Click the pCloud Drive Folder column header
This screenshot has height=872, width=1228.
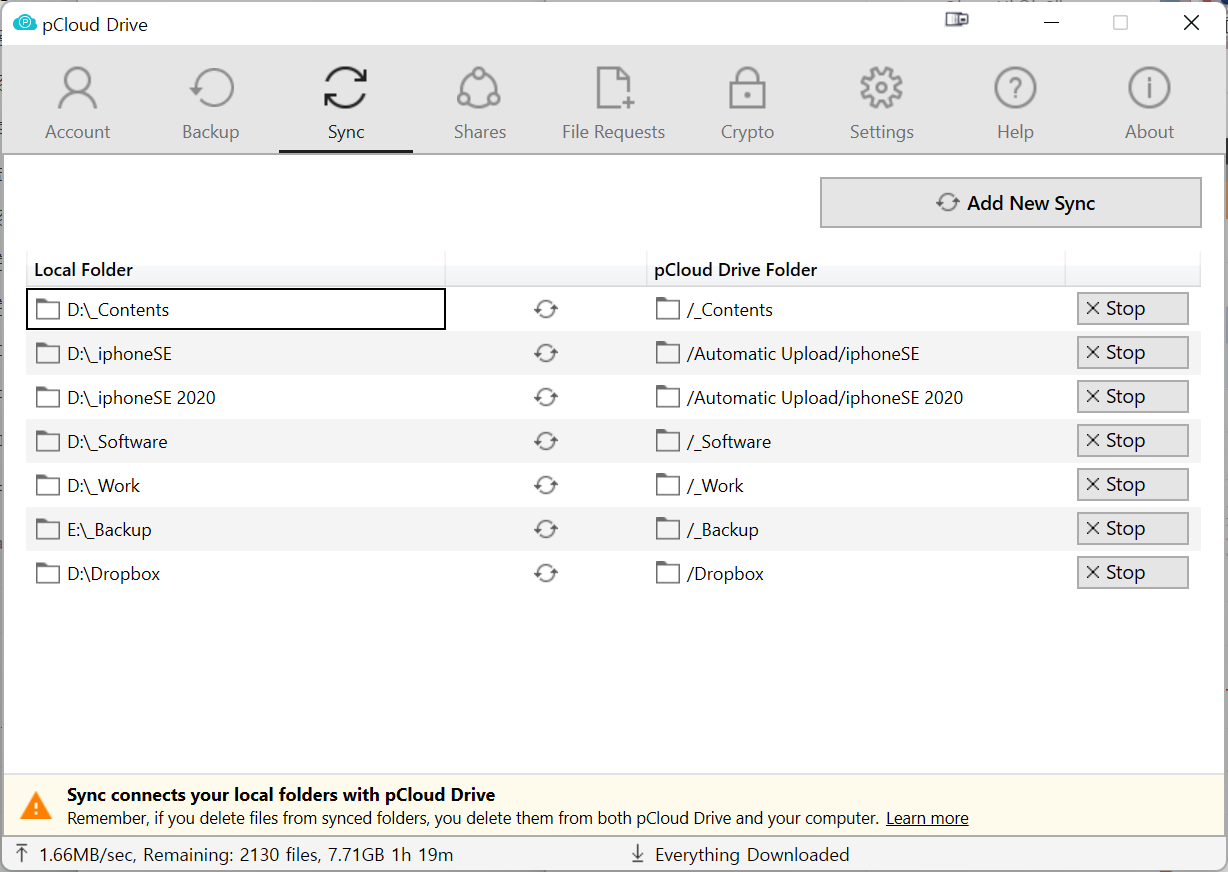click(x=856, y=269)
